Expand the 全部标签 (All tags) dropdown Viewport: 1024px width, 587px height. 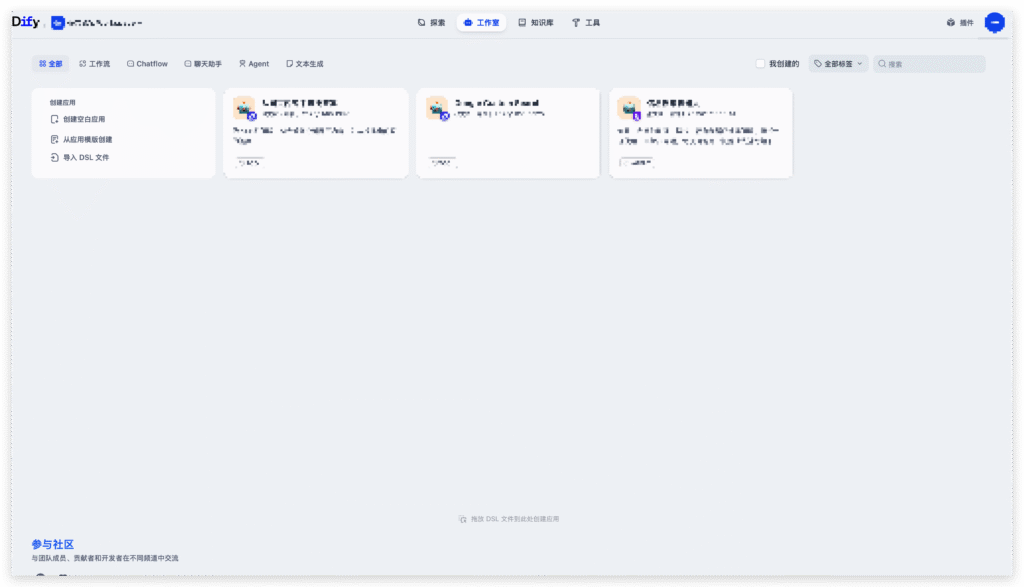838,64
